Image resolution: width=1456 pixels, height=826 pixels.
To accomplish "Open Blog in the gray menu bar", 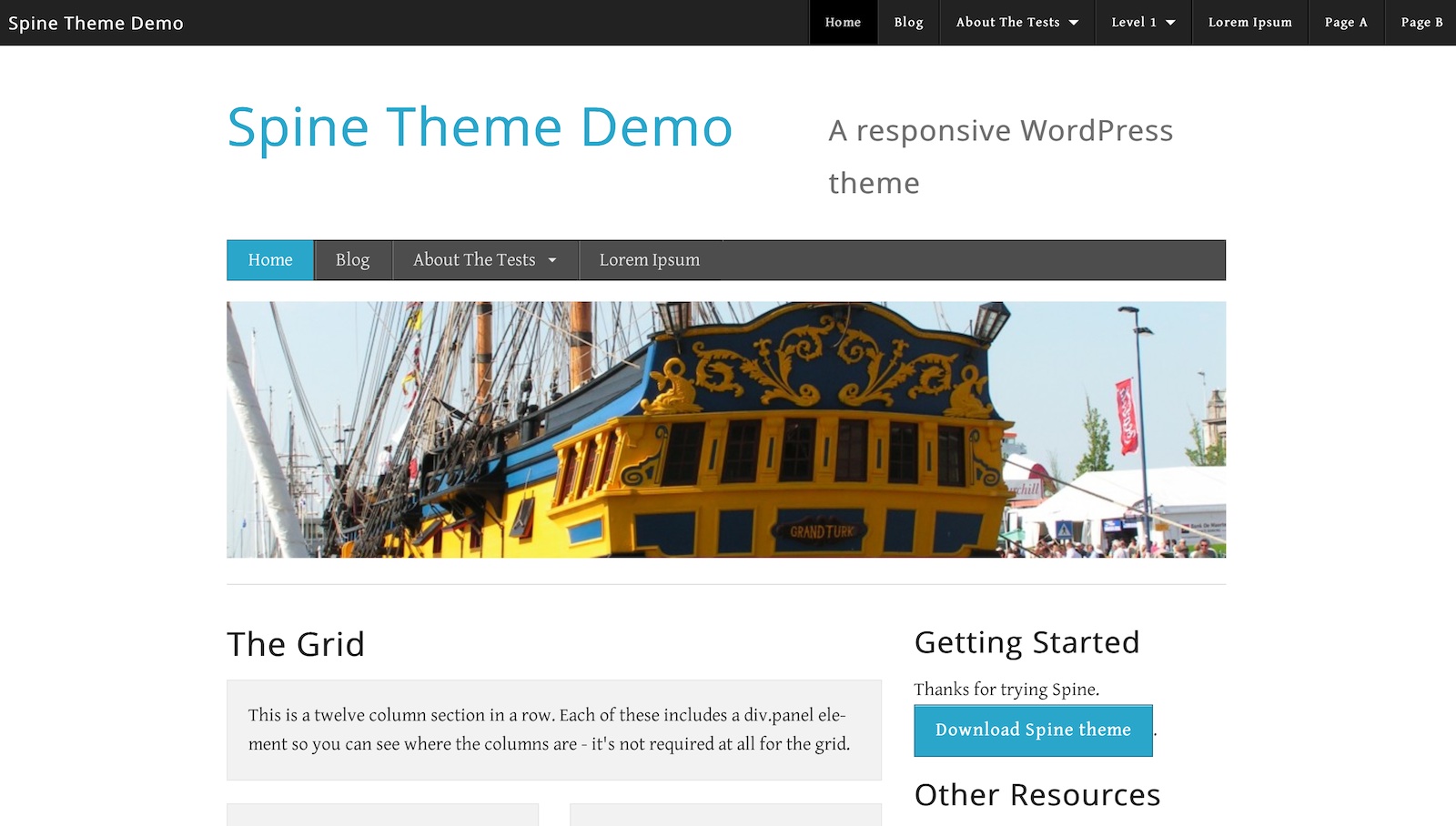I will (352, 260).
